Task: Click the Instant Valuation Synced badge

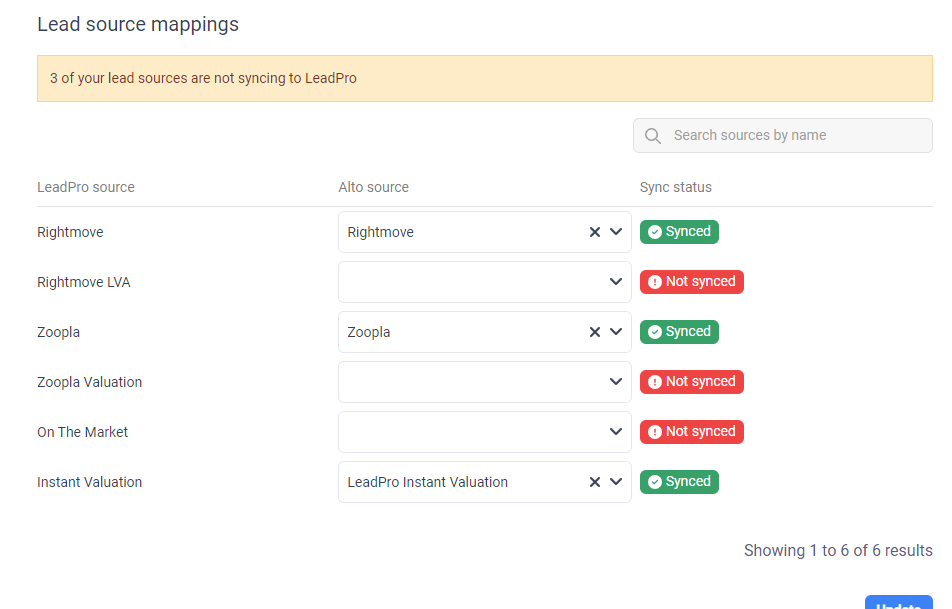Action: [x=679, y=482]
